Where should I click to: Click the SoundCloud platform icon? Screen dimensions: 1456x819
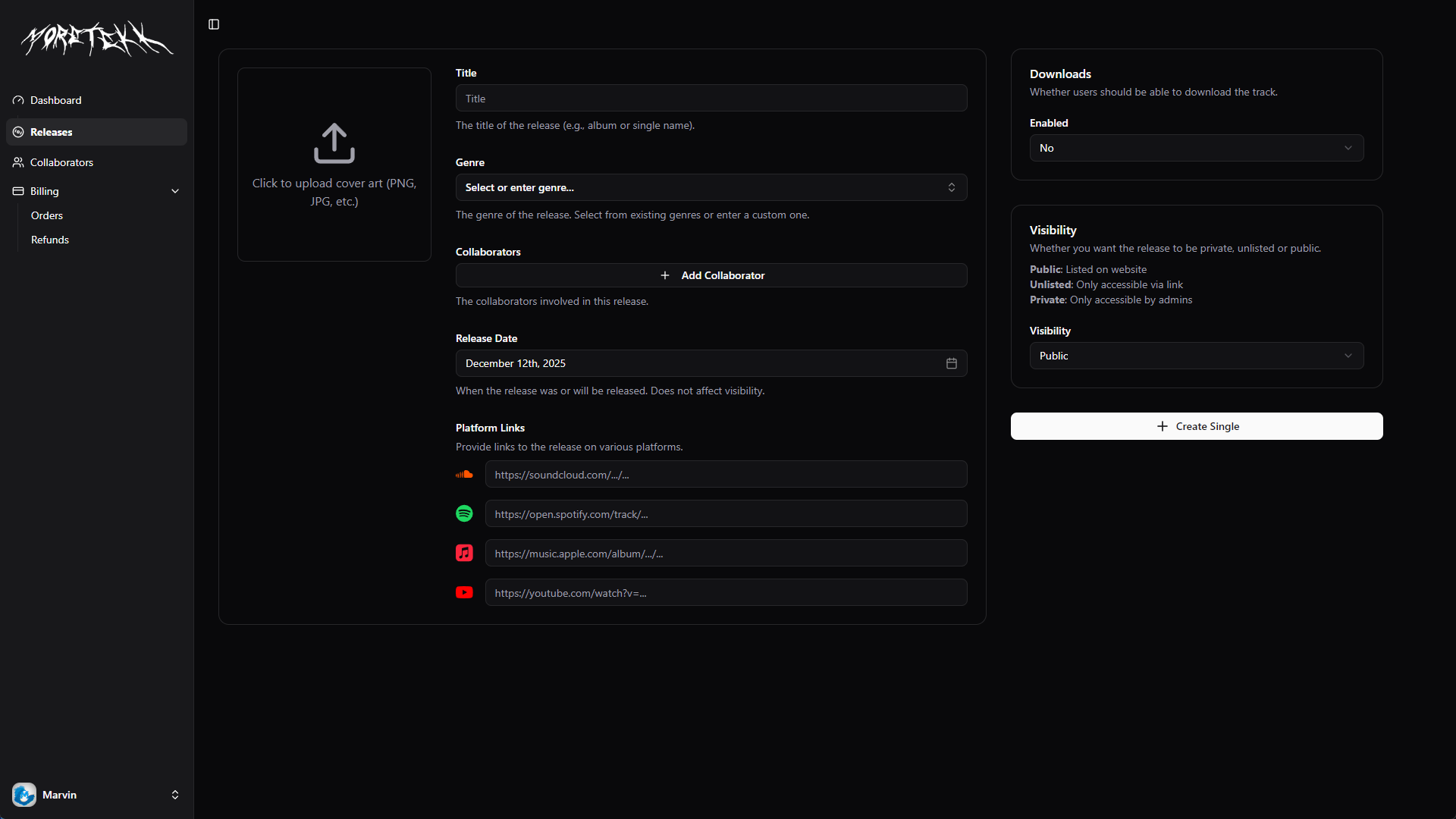[464, 474]
